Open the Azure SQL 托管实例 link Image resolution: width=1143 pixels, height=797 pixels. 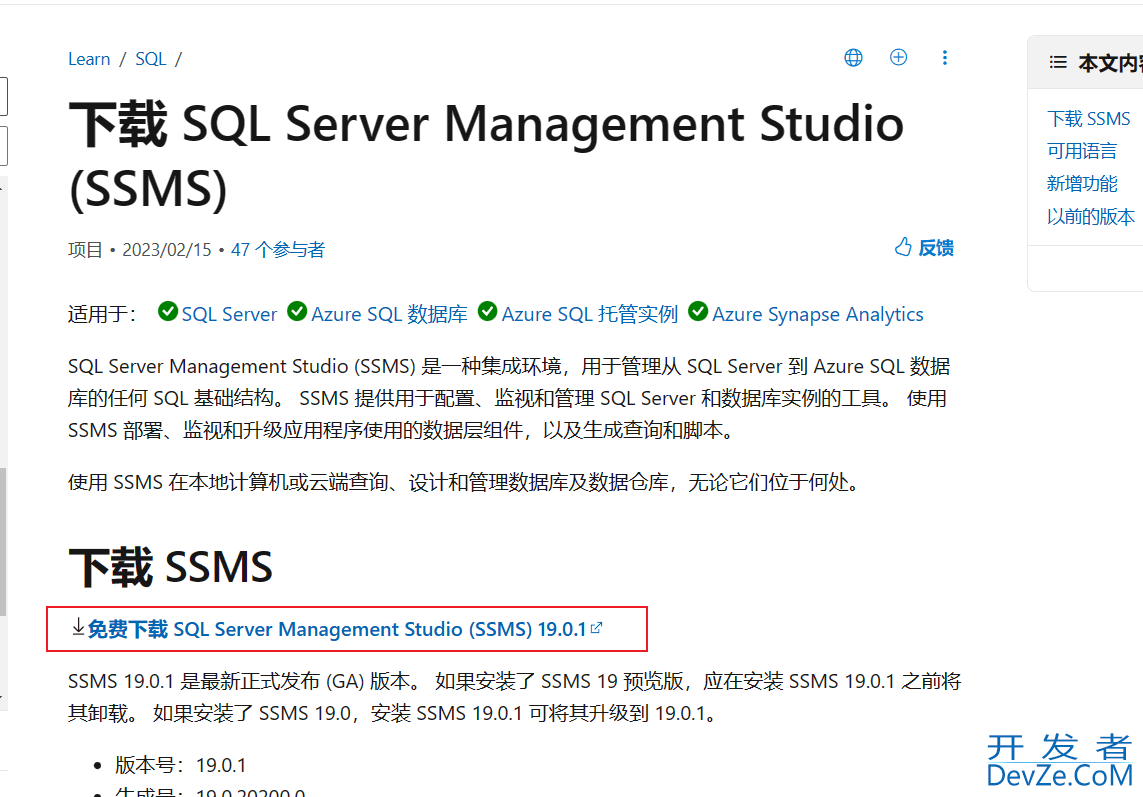(590, 314)
